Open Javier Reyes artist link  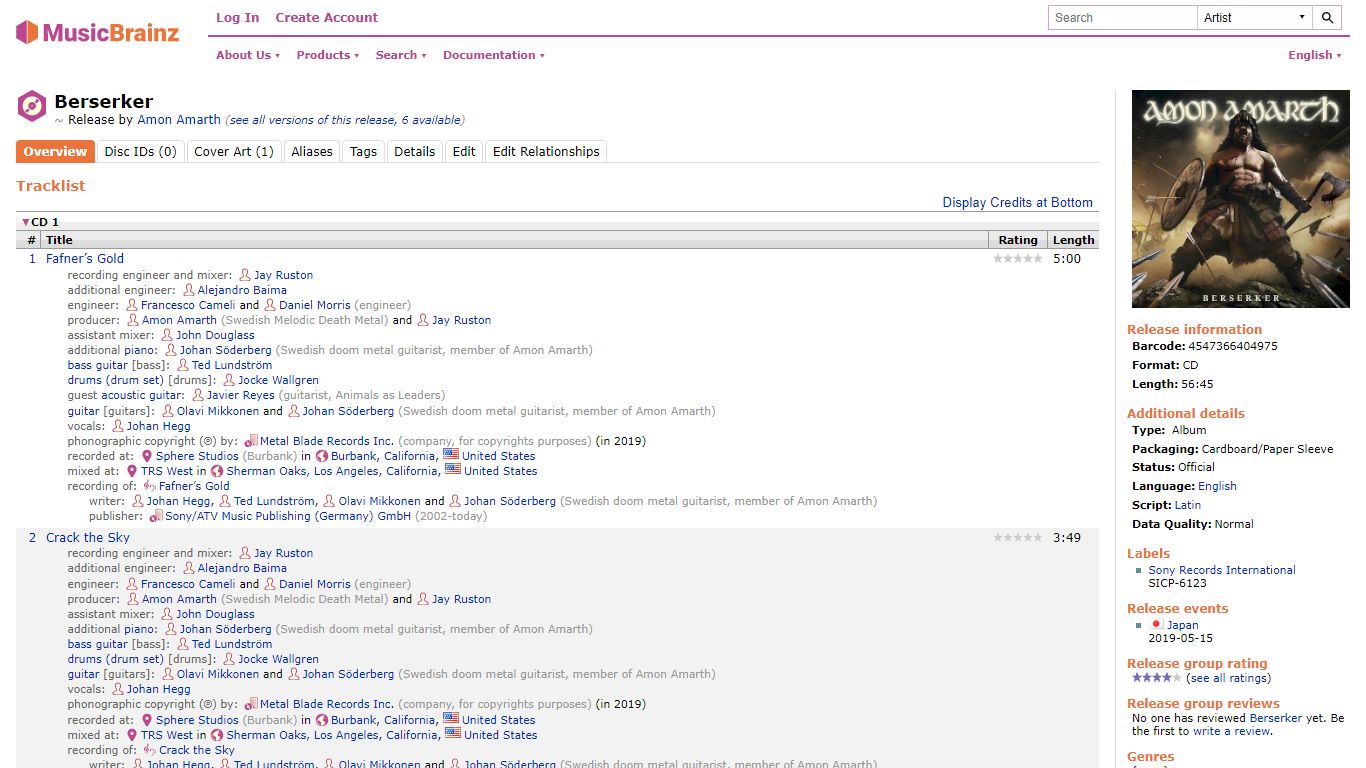click(x=241, y=395)
